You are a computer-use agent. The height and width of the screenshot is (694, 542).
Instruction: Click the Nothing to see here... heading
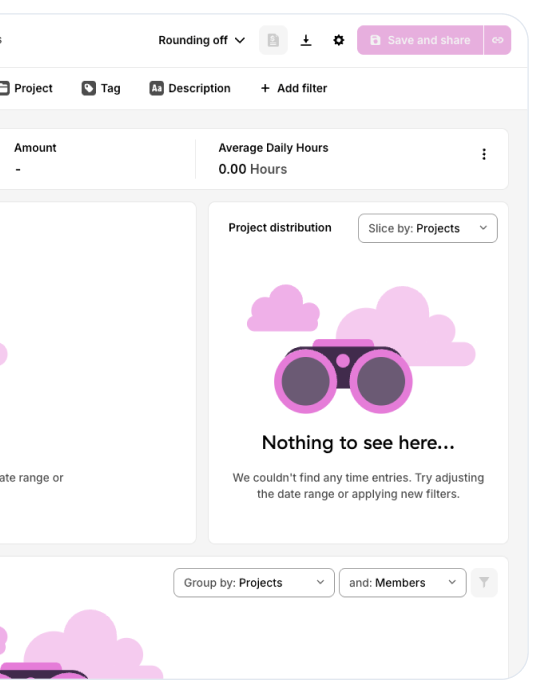(358, 443)
